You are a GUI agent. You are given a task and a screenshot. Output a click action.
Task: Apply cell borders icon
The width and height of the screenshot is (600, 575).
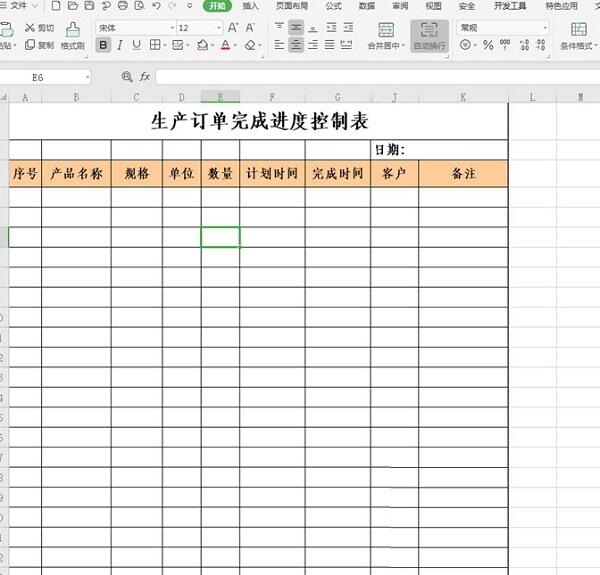(x=155, y=45)
